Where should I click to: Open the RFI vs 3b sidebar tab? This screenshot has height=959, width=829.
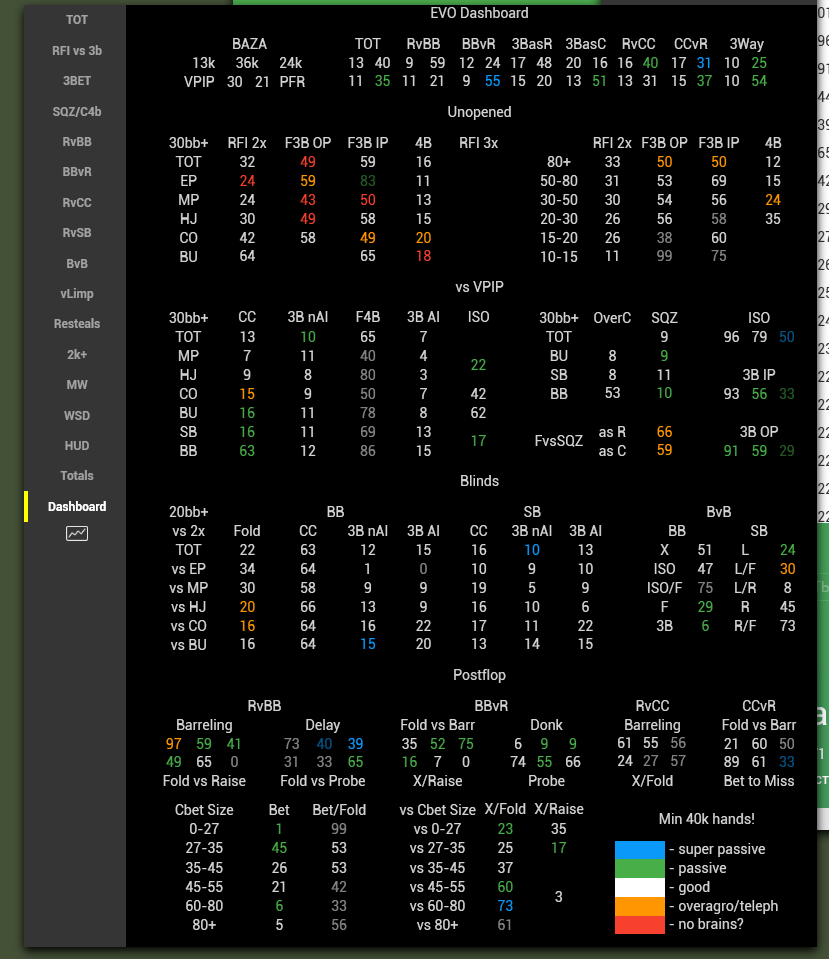coord(76,50)
